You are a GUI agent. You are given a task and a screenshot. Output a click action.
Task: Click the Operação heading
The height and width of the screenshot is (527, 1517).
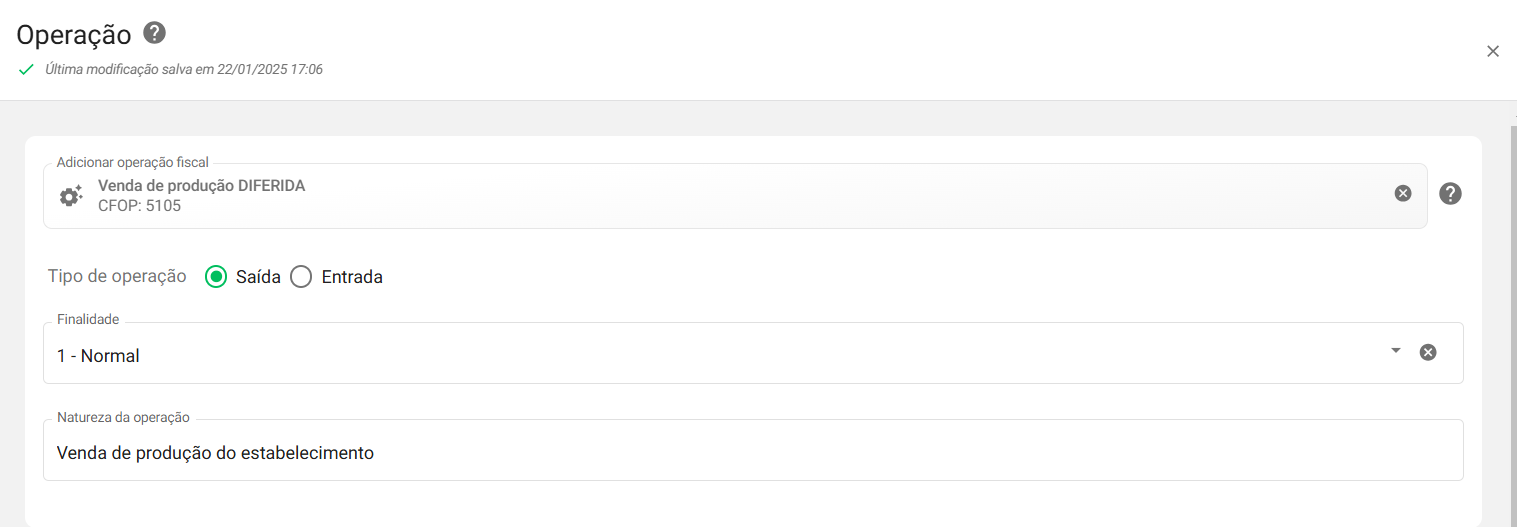(x=74, y=35)
